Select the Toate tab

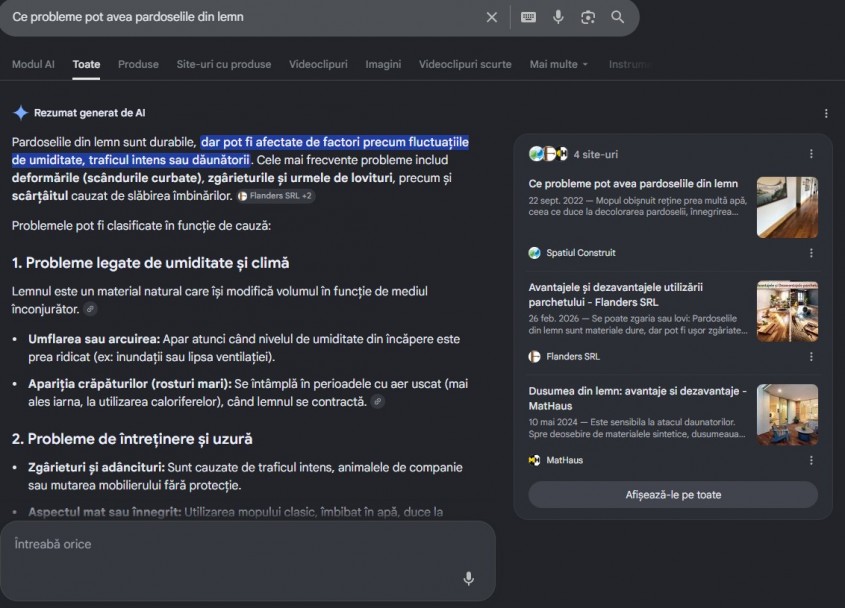tap(86, 64)
